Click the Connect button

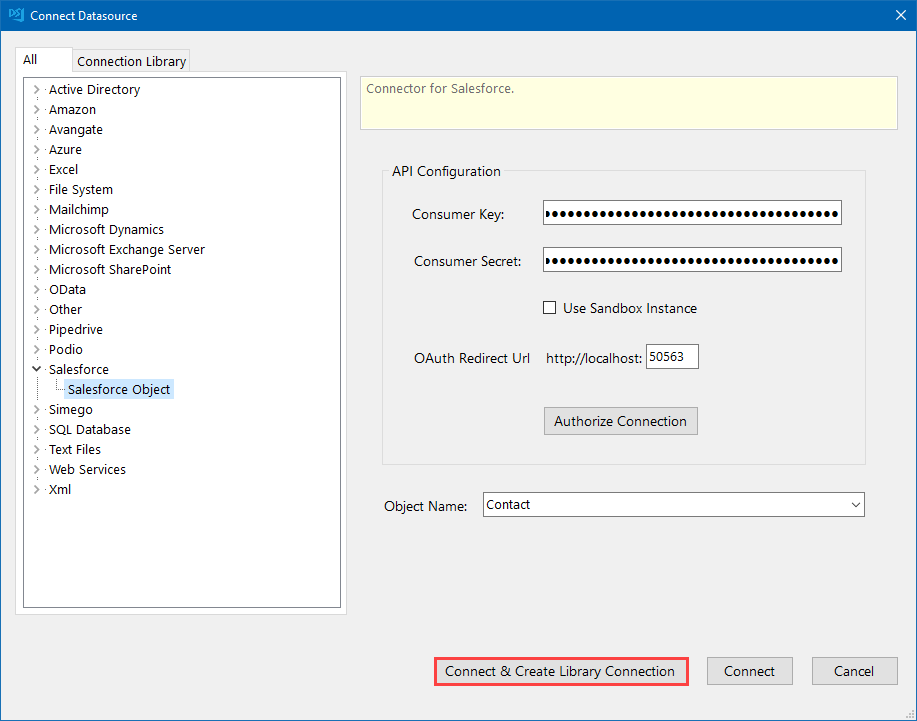tap(749, 671)
